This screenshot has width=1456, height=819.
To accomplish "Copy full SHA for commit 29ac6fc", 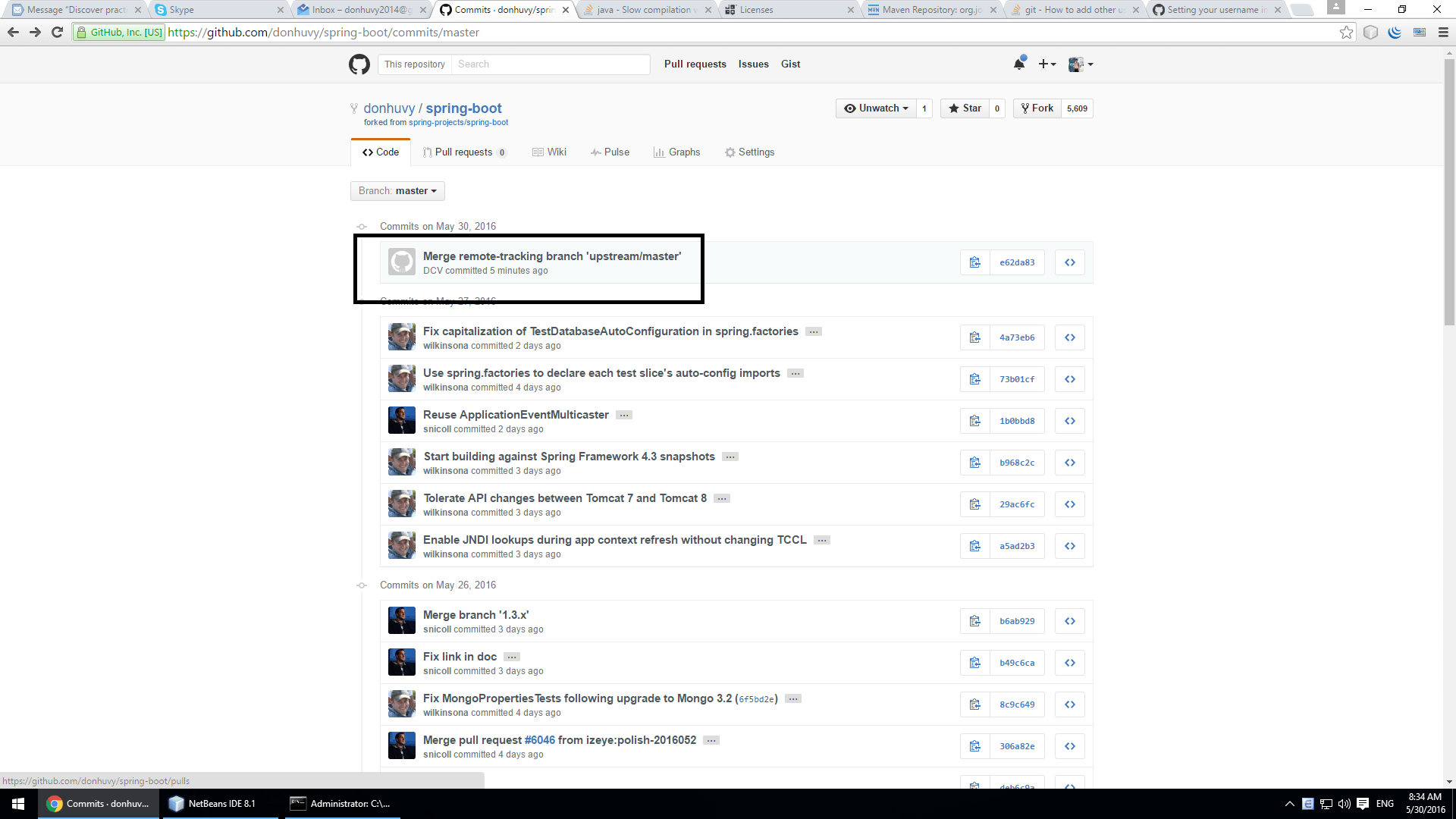I will point(974,504).
